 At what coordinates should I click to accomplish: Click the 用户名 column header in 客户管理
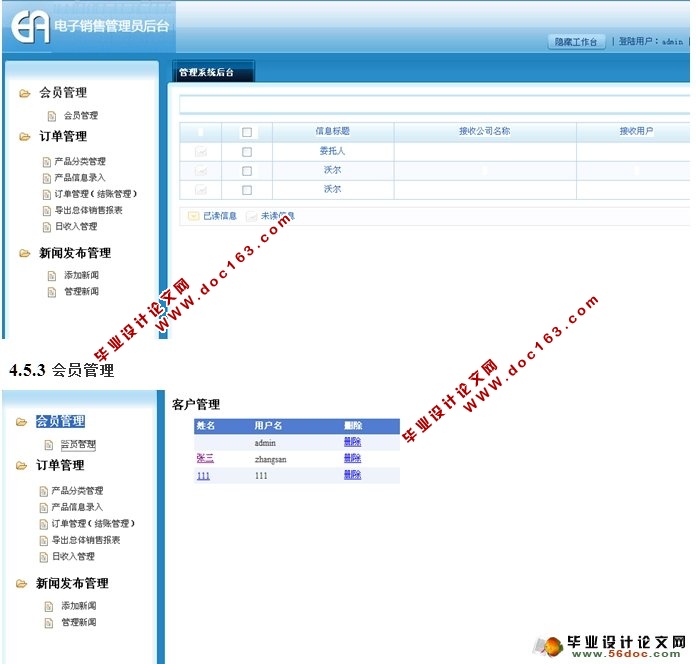pyautogui.click(x=268, y=426)
